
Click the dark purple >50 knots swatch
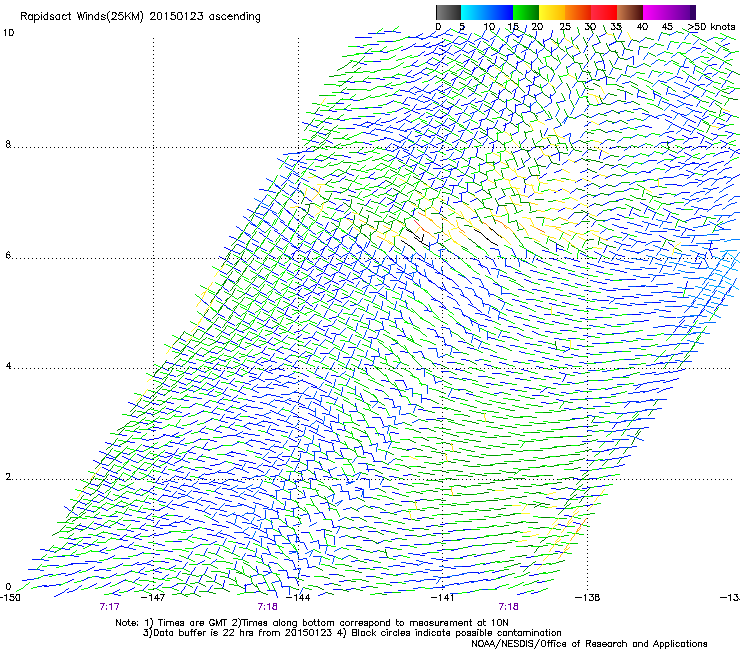693,12
